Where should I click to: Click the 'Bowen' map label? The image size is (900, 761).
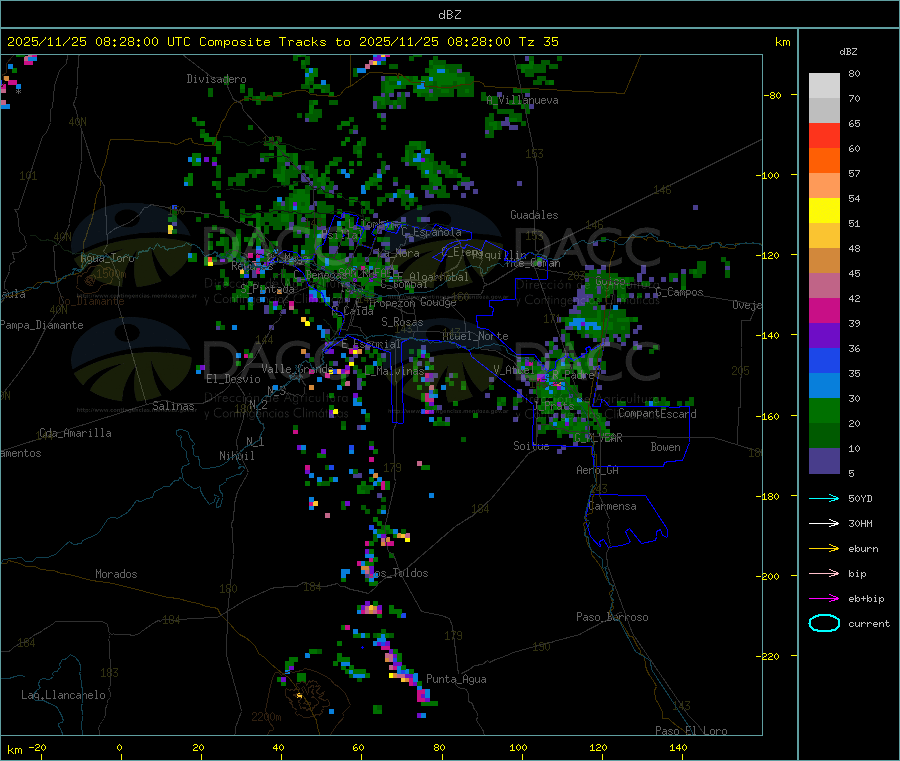click(665, 447)
